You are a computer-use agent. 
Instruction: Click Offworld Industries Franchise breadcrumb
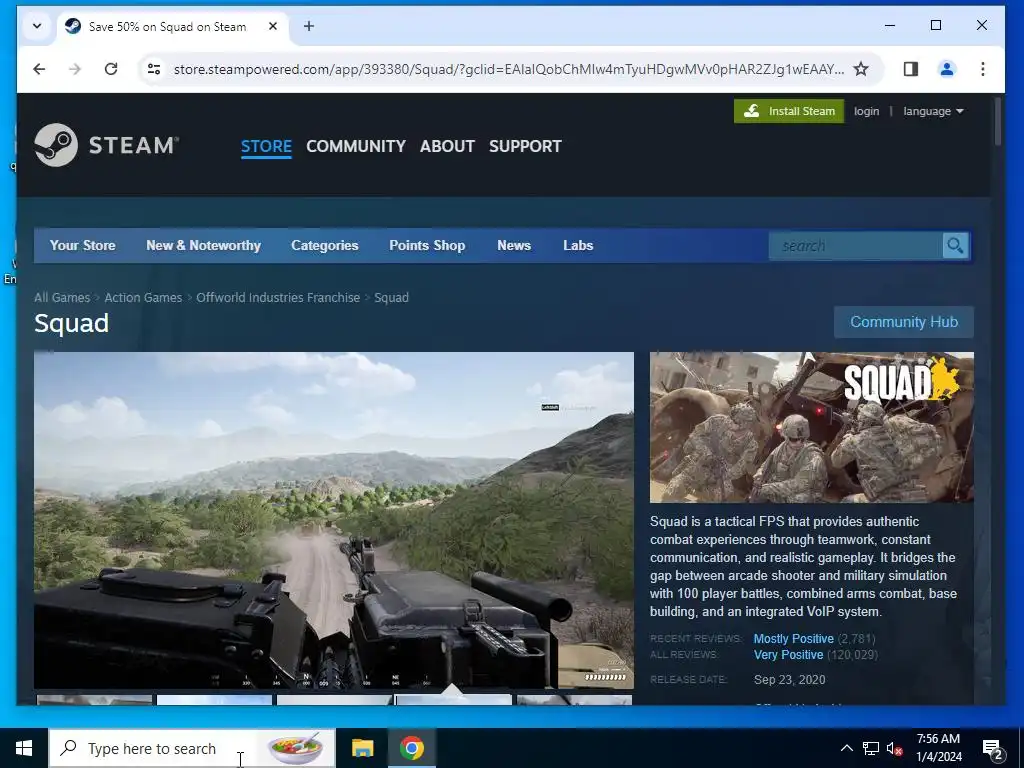pyautogui.click(x=278, y=297)
